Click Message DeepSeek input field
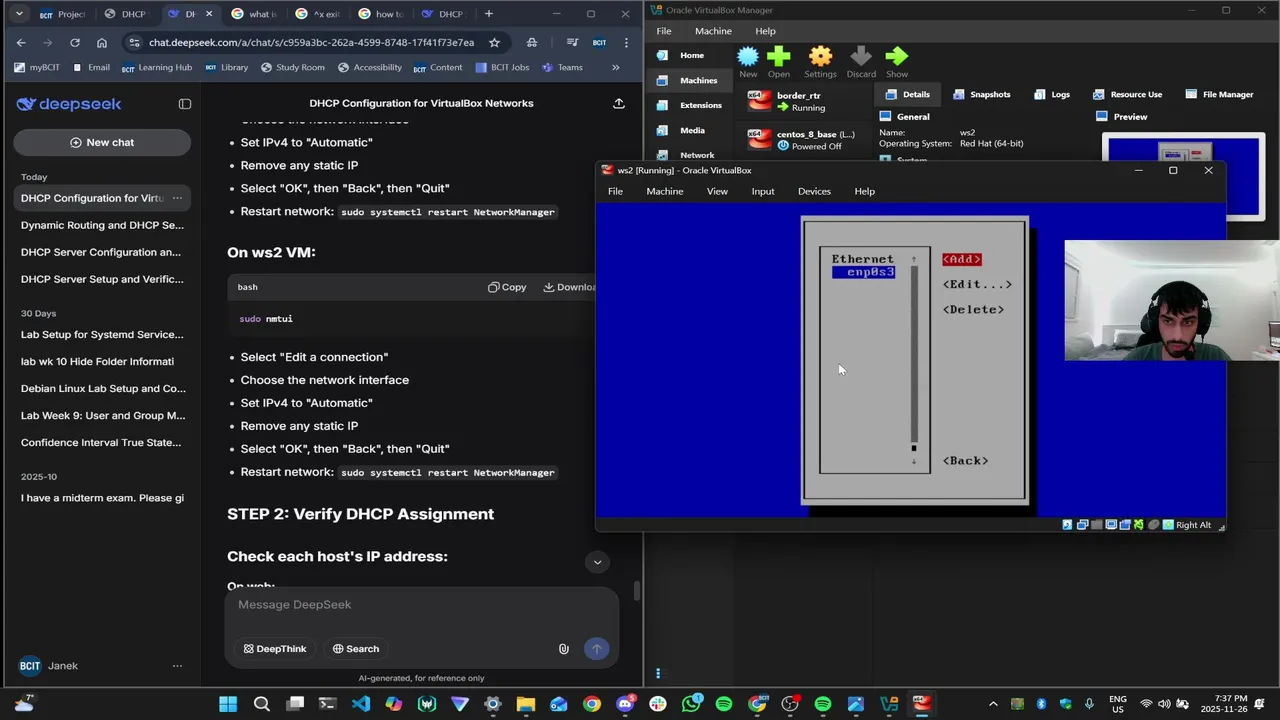The image size is (1280, 720). coord(420,605)
